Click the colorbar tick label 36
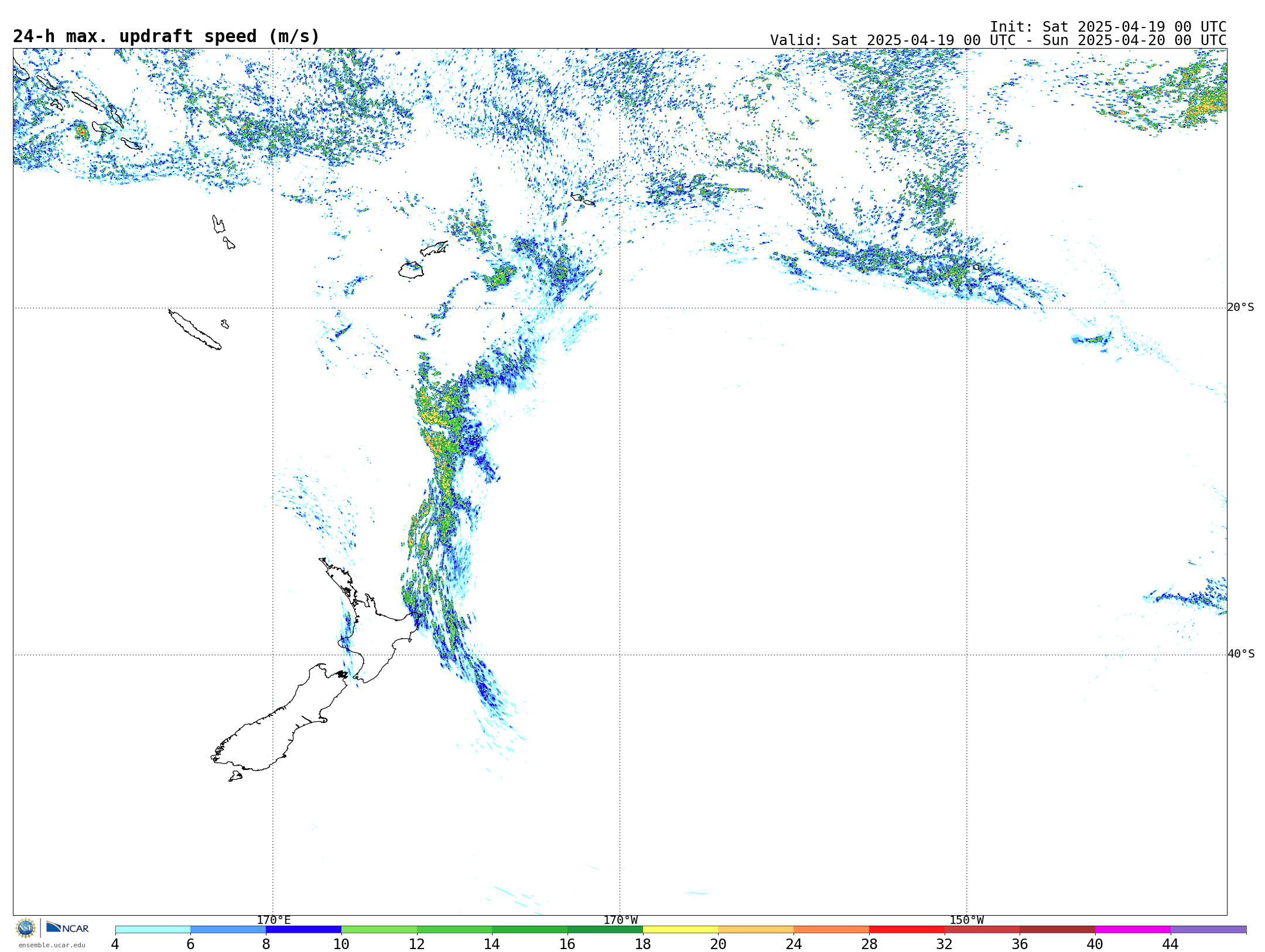The height and width of the screenshot is (952, 1265). [1020, 944]
